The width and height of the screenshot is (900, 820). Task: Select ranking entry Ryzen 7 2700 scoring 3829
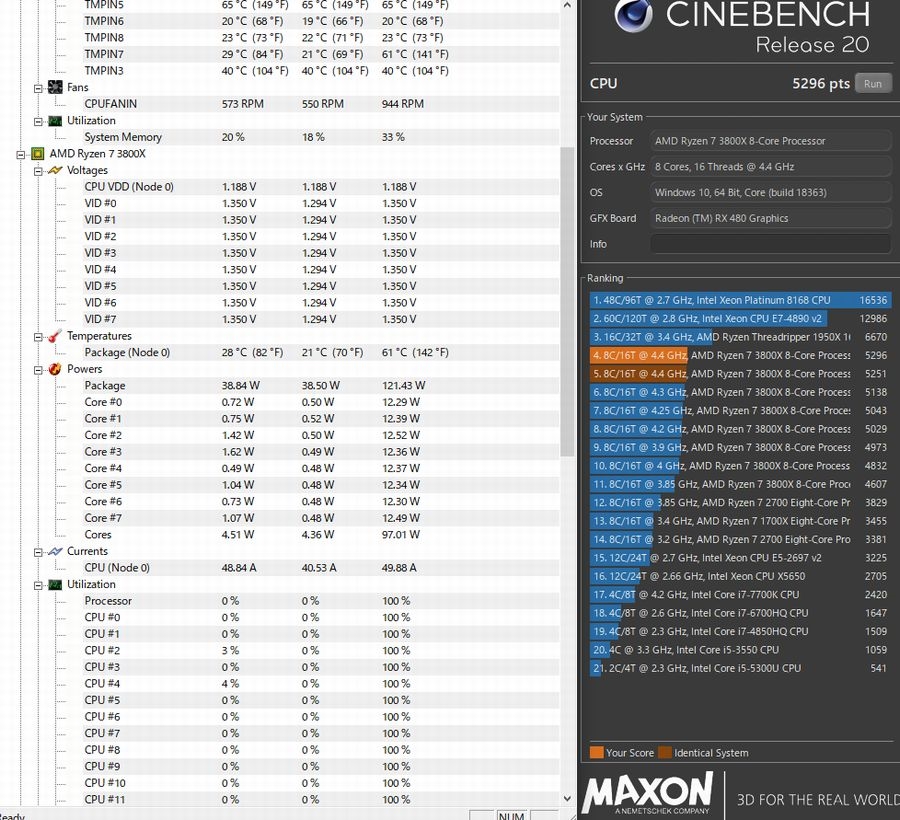coord(739,503)
